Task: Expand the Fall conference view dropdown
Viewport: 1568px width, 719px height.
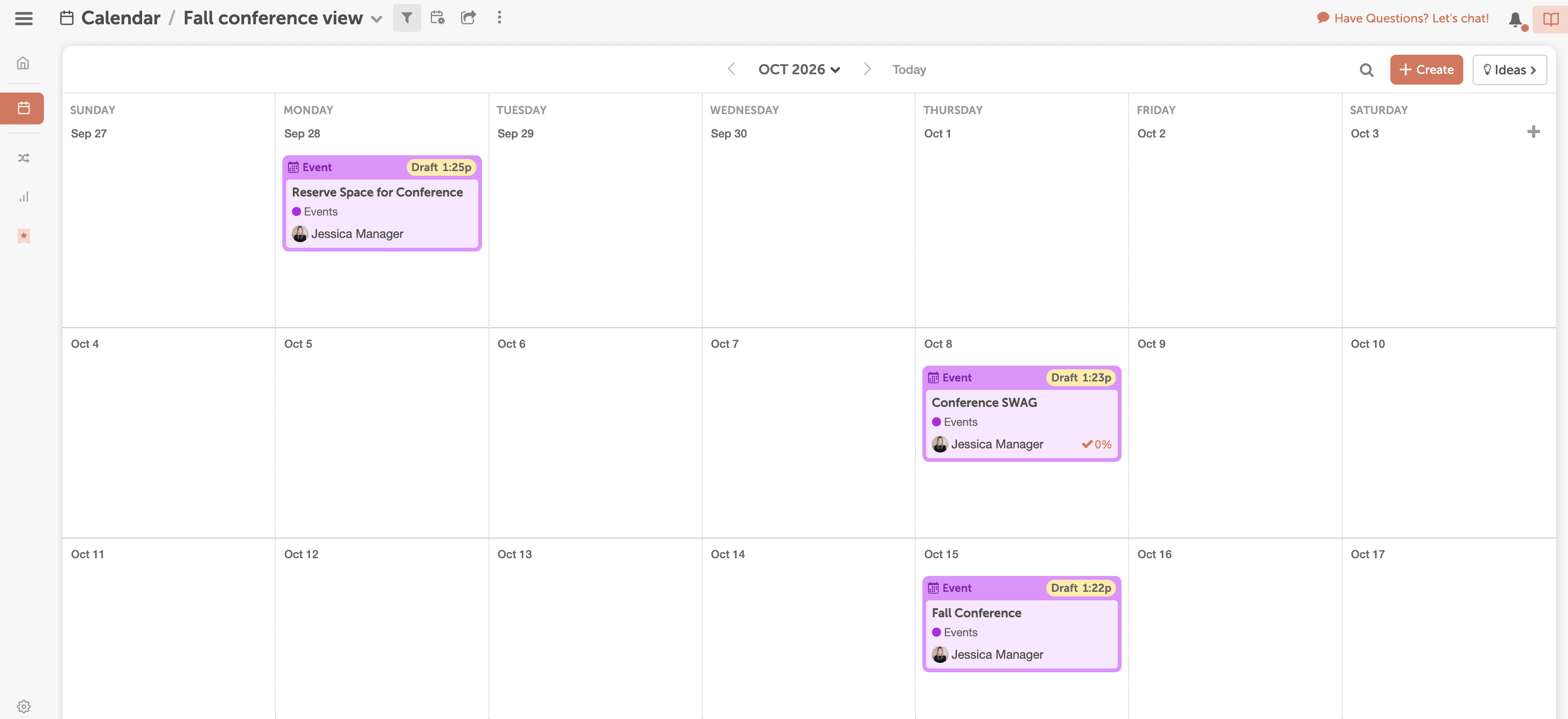Action: [x=377, y=19]
